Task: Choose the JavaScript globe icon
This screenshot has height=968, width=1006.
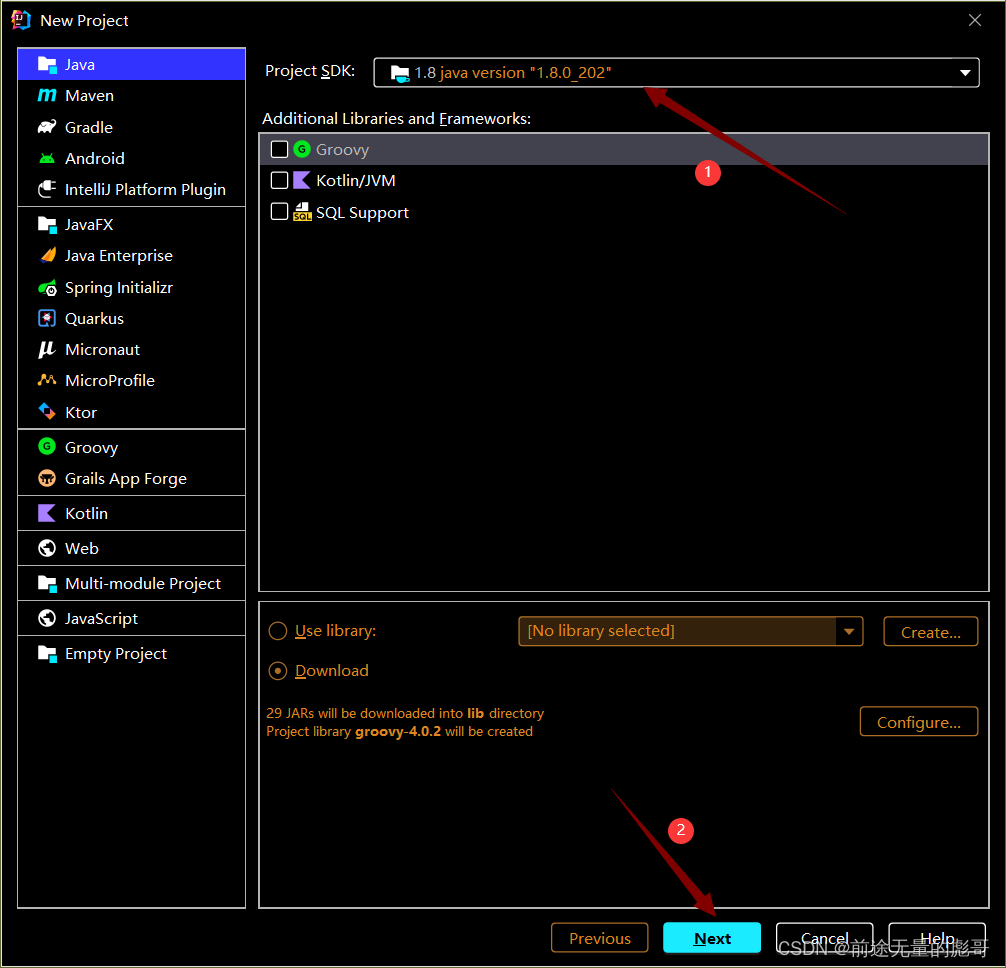Action: tap(47, 618)
